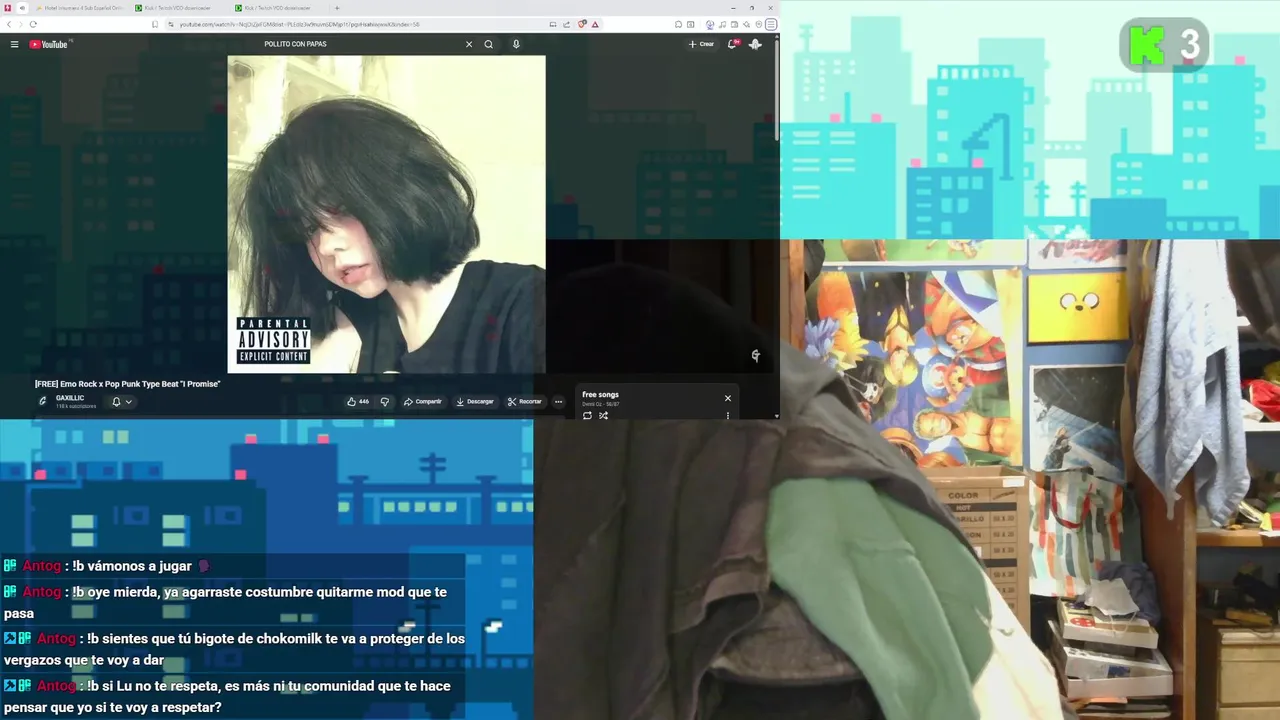Viewport: 1280px width, 720px height.
Task: Open the GAXILLIC channel avatar
Action: pos(43,401)
